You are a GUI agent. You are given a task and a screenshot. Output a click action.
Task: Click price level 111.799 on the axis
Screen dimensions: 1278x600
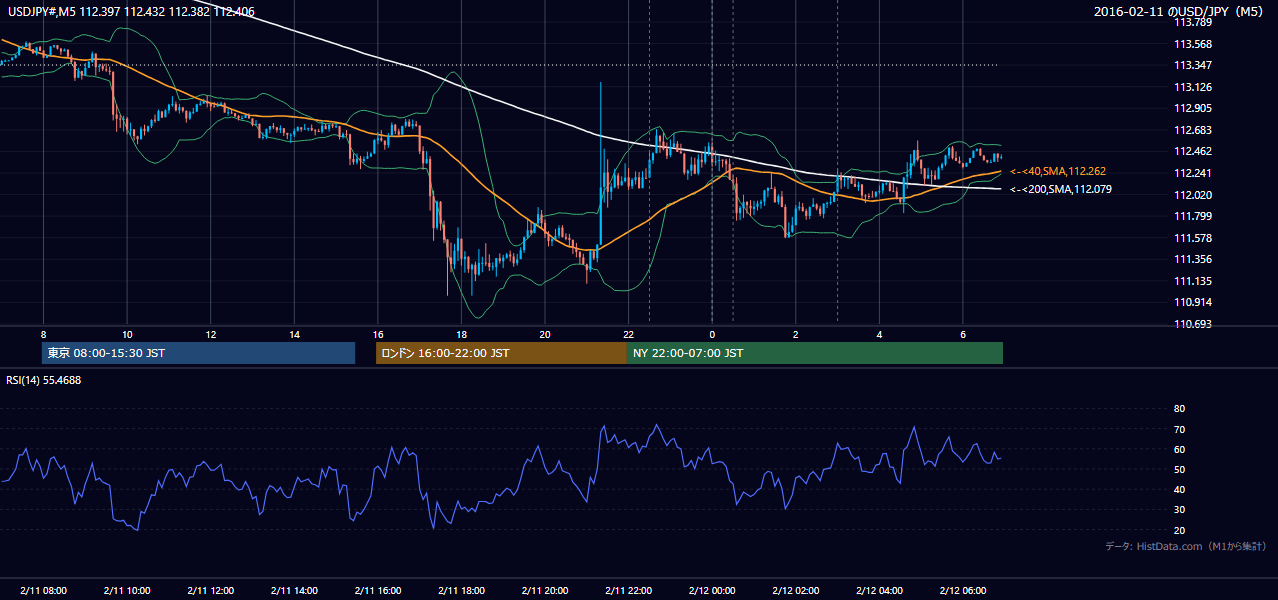coord(1192,216)
